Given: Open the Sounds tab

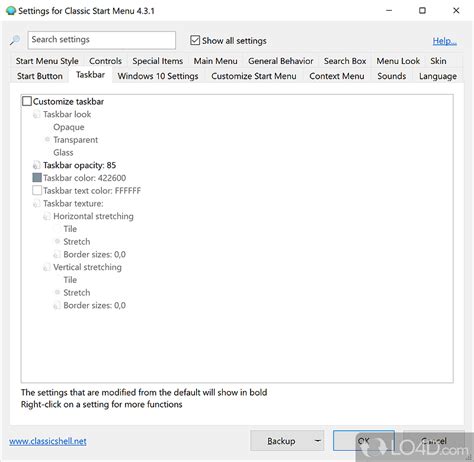Looking at the screenshot, I should point(392,76).
